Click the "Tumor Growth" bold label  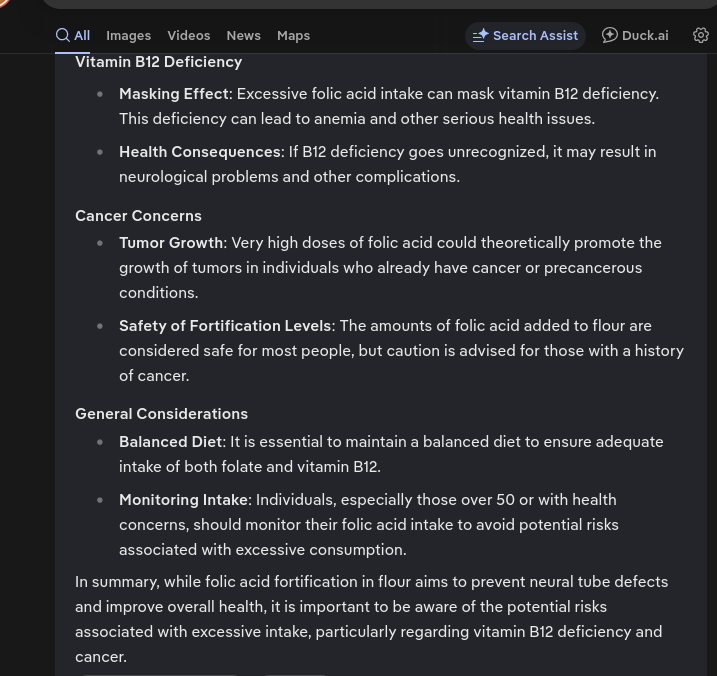pos(171,243)
